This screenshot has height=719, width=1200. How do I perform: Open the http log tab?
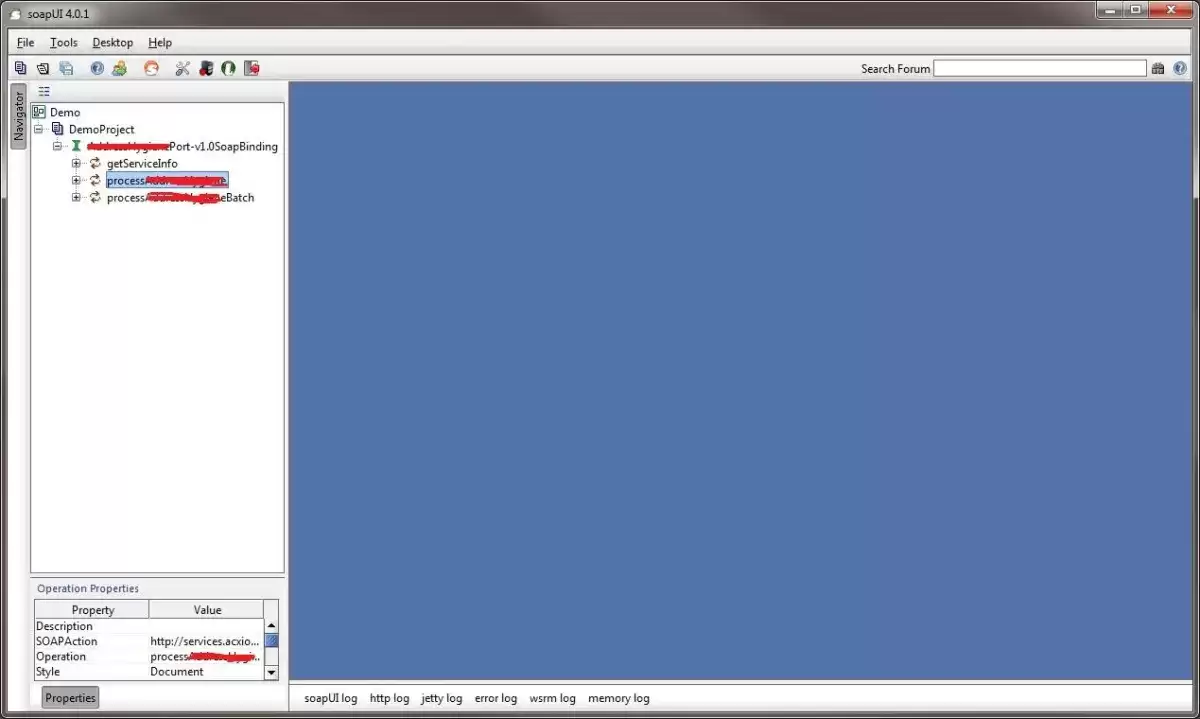[x=389, y=698]
